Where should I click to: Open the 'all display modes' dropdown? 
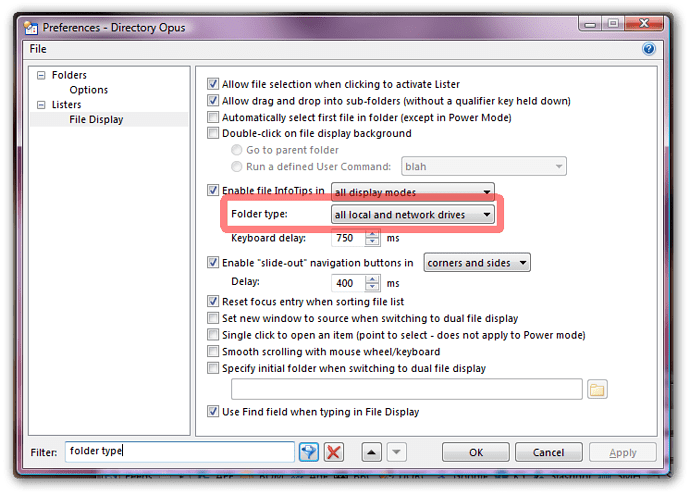click(413, 192)
